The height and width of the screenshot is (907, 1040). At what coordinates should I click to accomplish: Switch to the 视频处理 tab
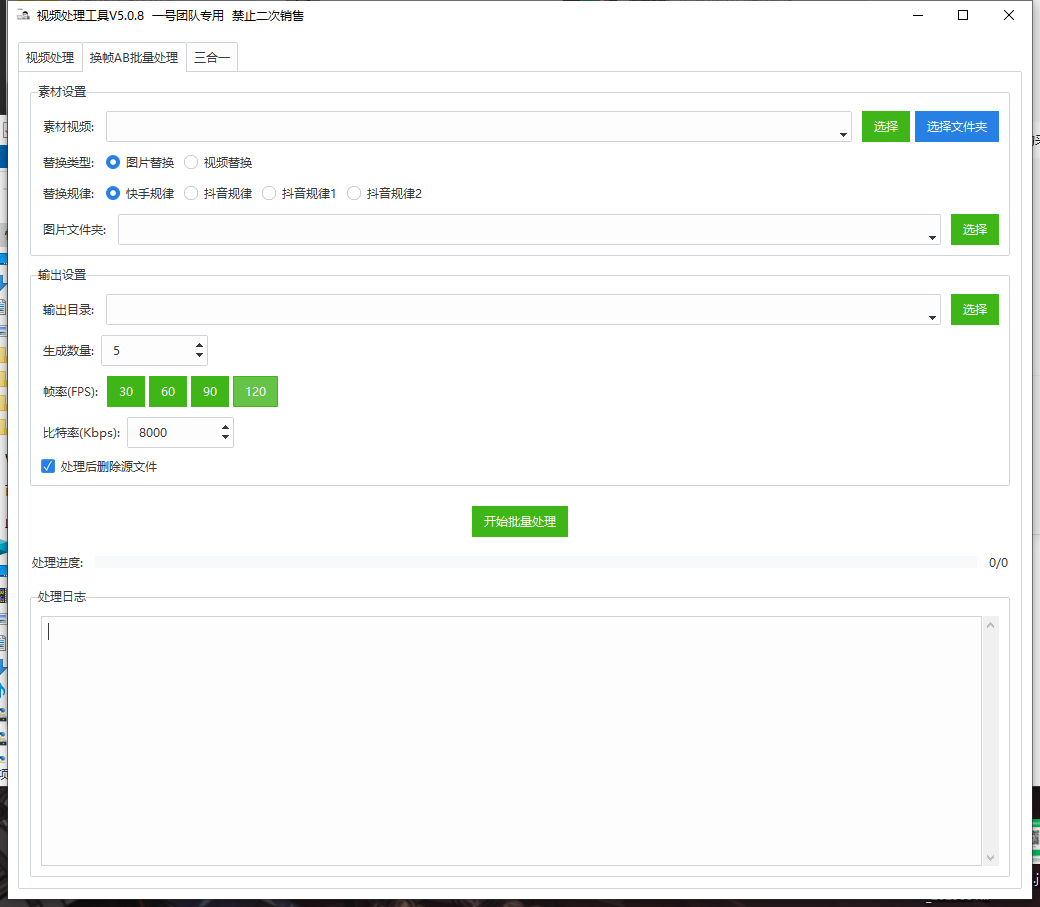[50, 58]
